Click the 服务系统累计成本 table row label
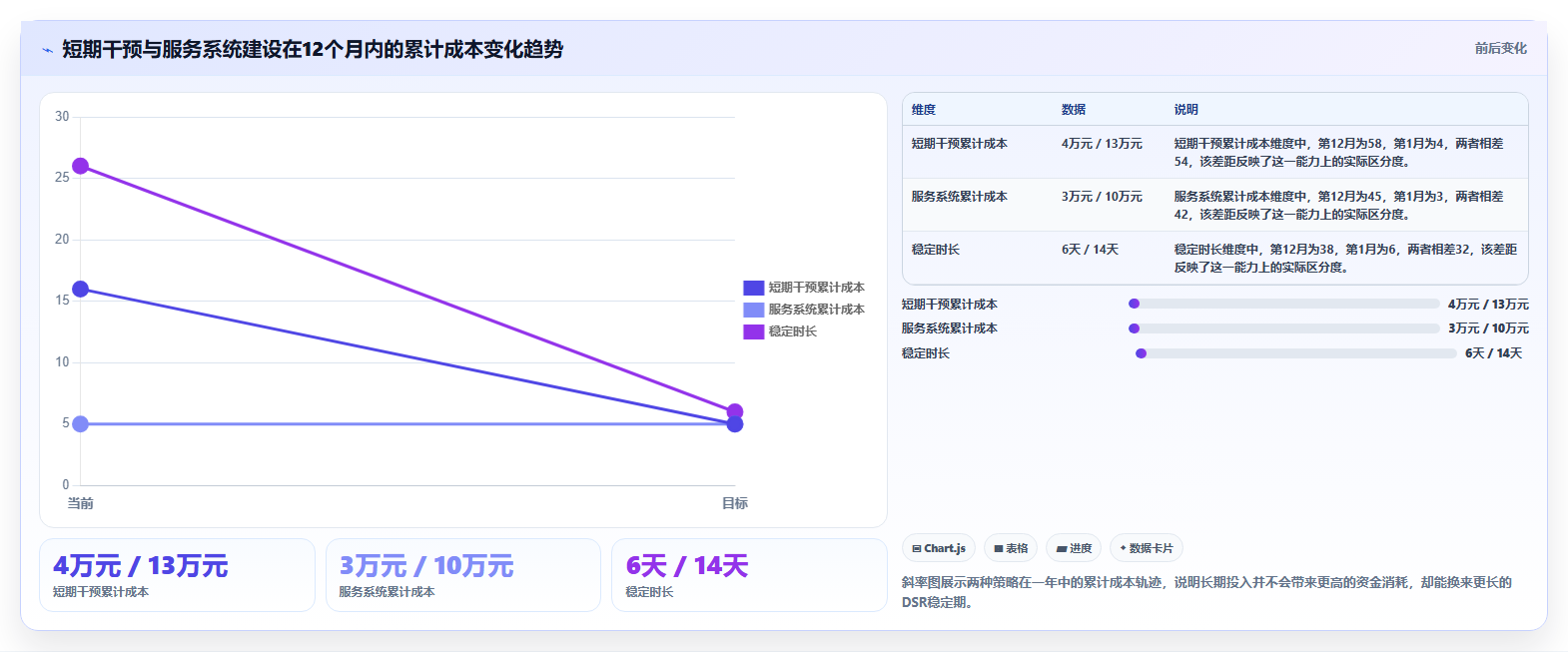This screenshot has height=652, width=1568. coord(959,197)
